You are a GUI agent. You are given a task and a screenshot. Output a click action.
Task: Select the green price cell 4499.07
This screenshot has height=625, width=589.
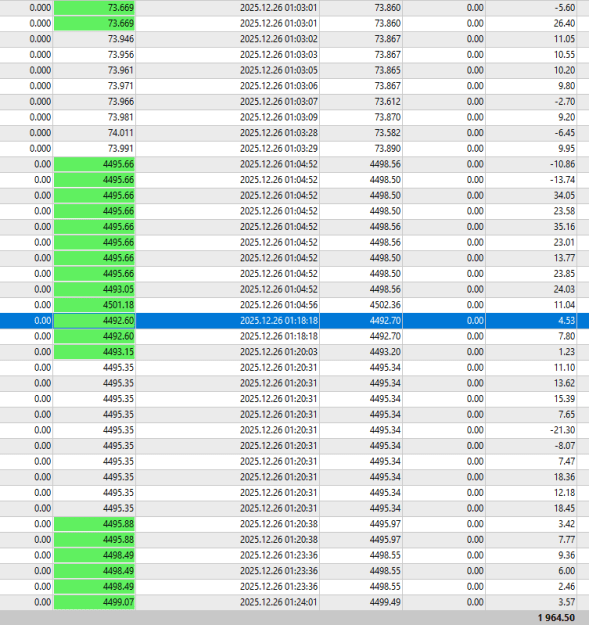94,602
